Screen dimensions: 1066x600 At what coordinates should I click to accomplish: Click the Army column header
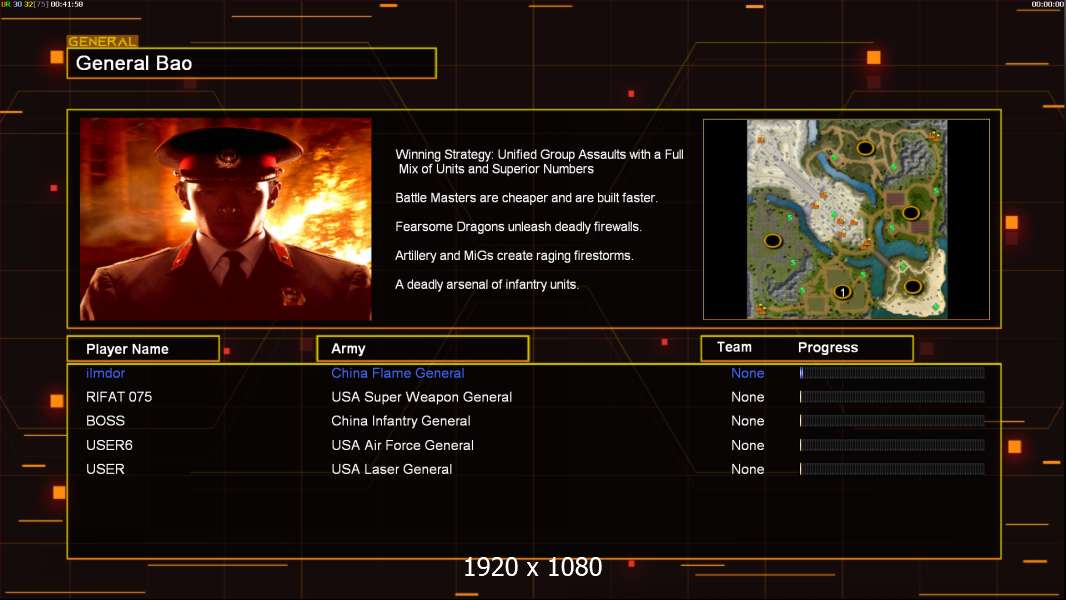[x=423, y=349]
